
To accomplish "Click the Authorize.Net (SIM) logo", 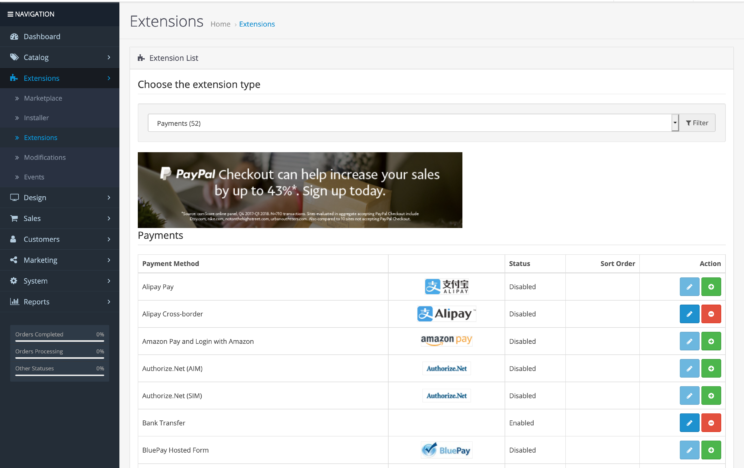I will [x=446, y=395].
